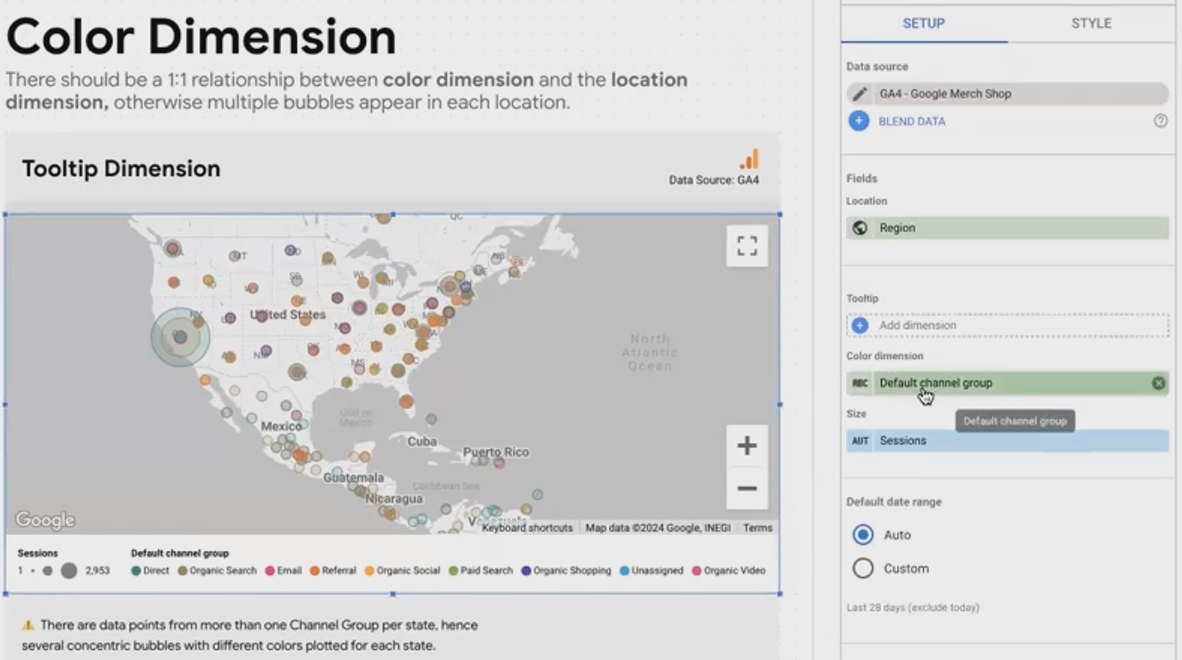Click the largest Sessions size legend circle

pos(69,571)
